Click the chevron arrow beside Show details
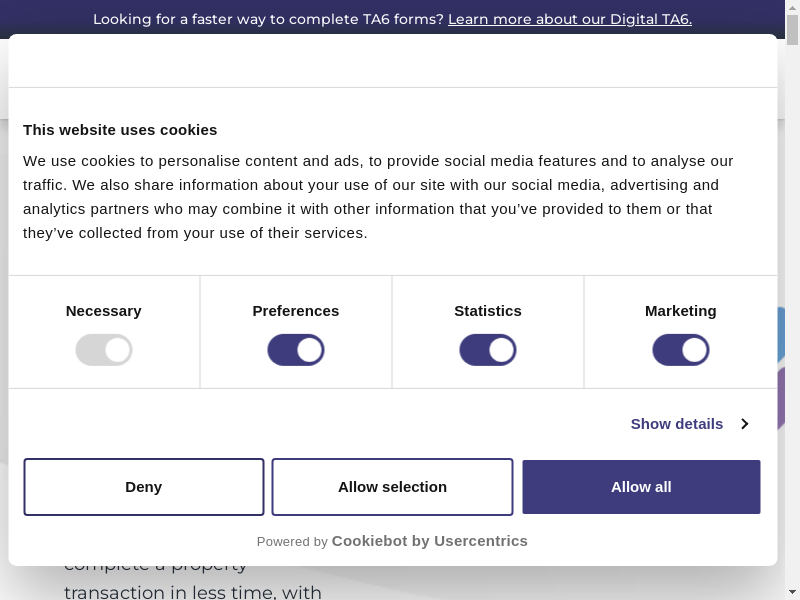 745,424
